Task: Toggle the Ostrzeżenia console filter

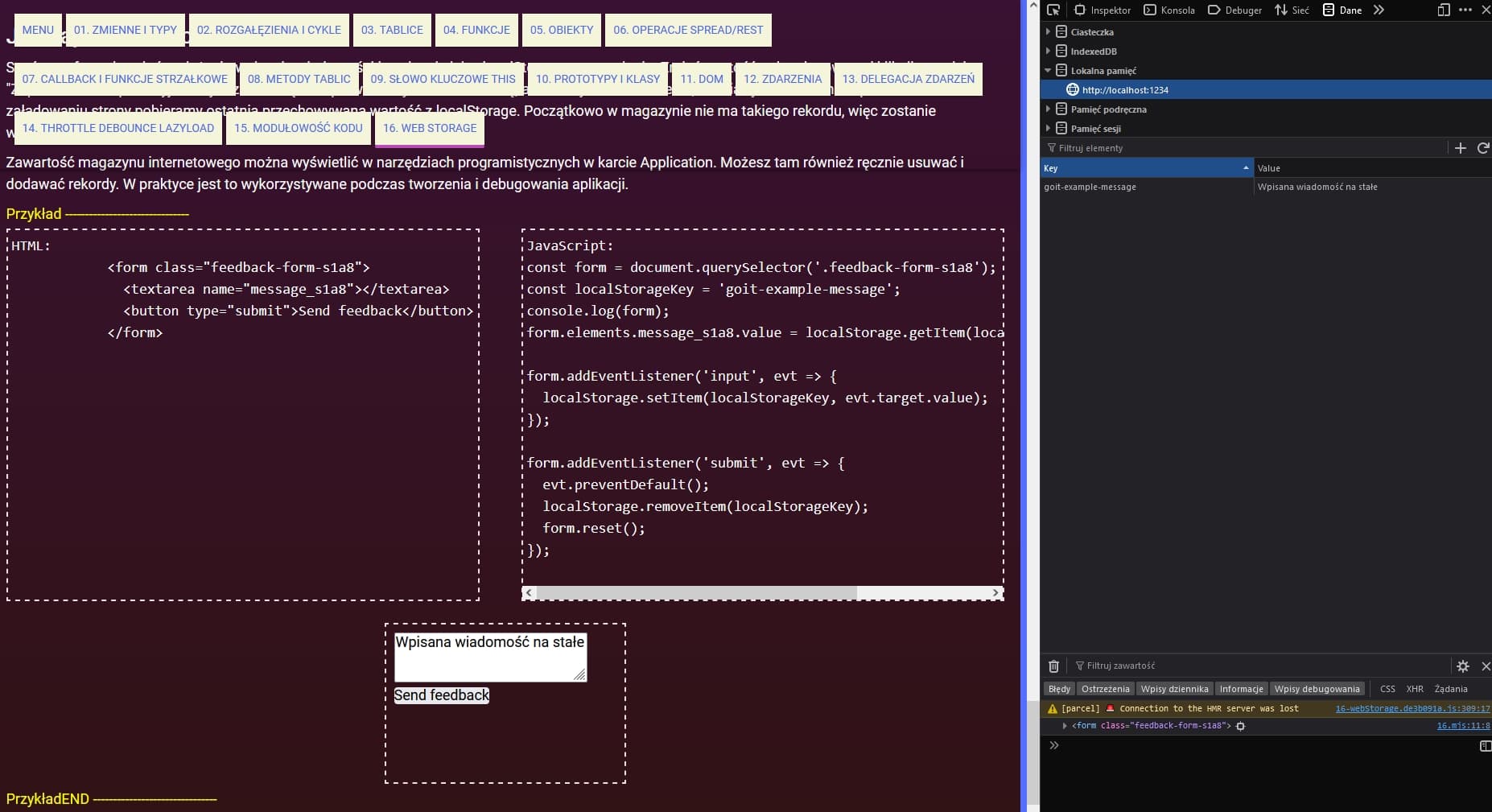Action: coord(1105,689)
